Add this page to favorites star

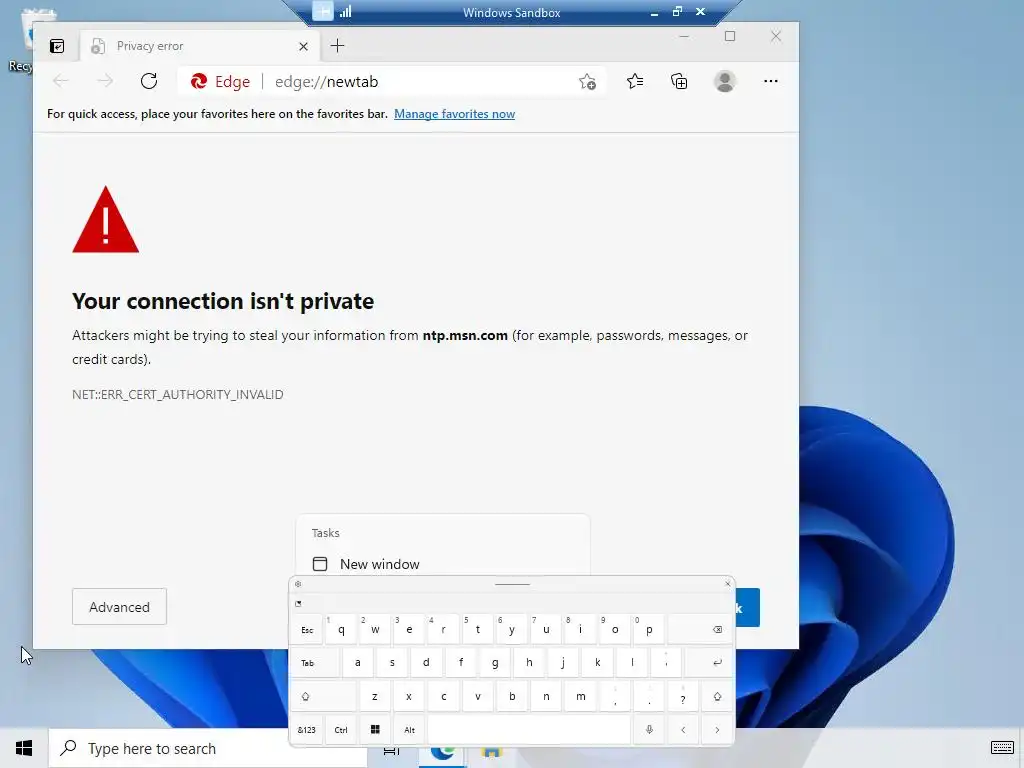tap(587, 82)
